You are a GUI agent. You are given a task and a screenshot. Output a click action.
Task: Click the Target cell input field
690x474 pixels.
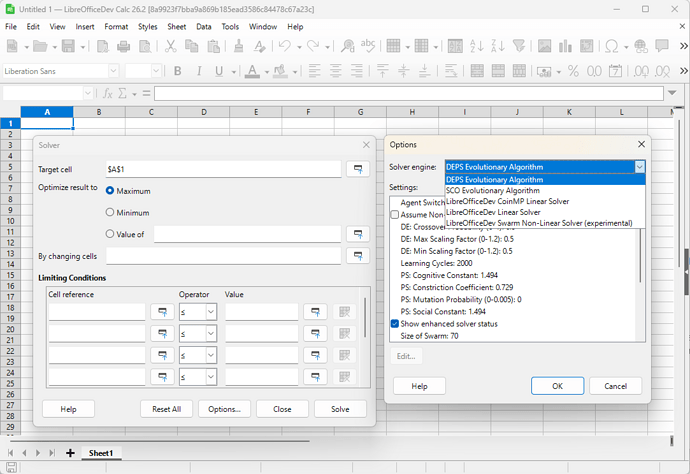point(223,170)
